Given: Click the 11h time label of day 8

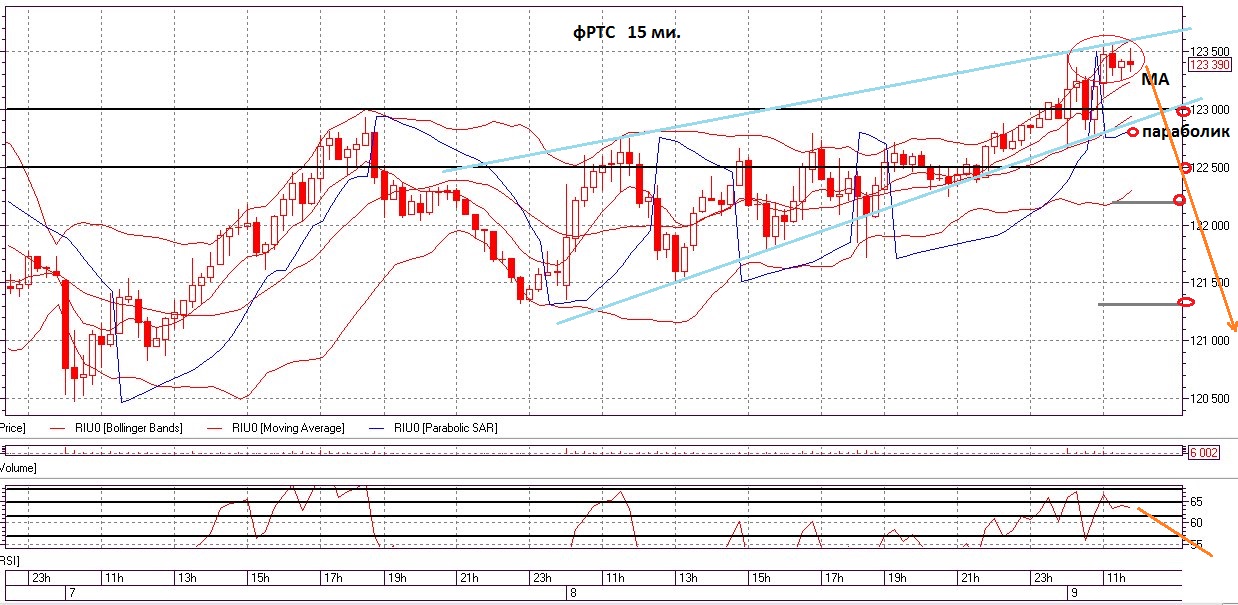Looking at the screenshot, I should click(x=614, y=578).
